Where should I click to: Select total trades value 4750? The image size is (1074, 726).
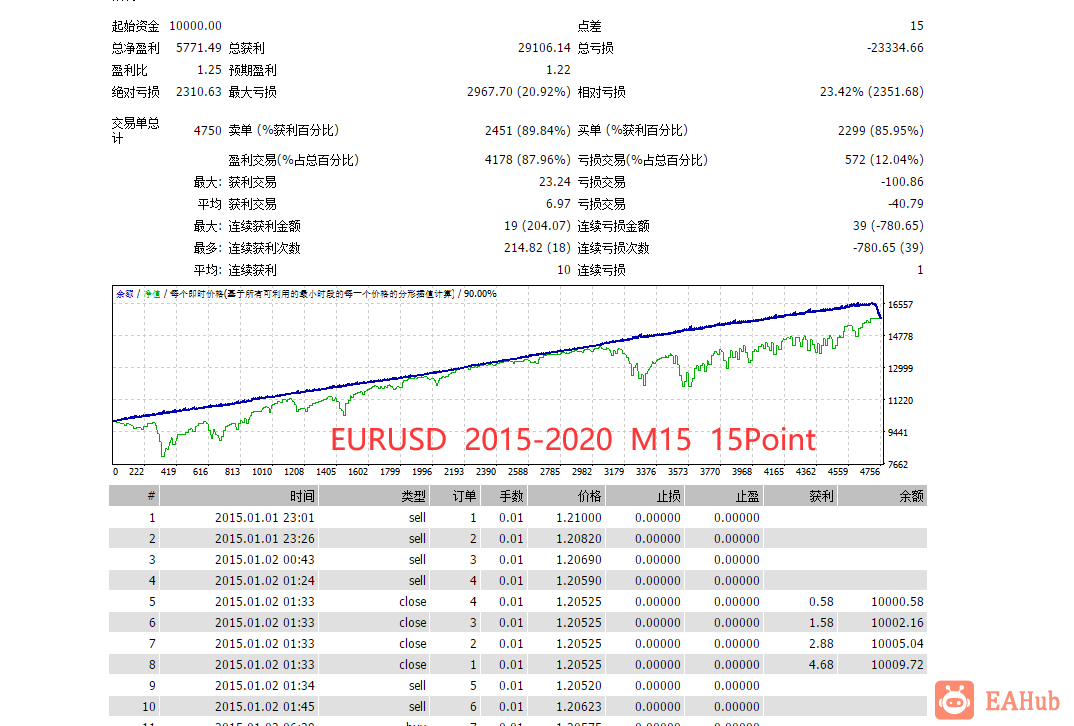(208, 130)
